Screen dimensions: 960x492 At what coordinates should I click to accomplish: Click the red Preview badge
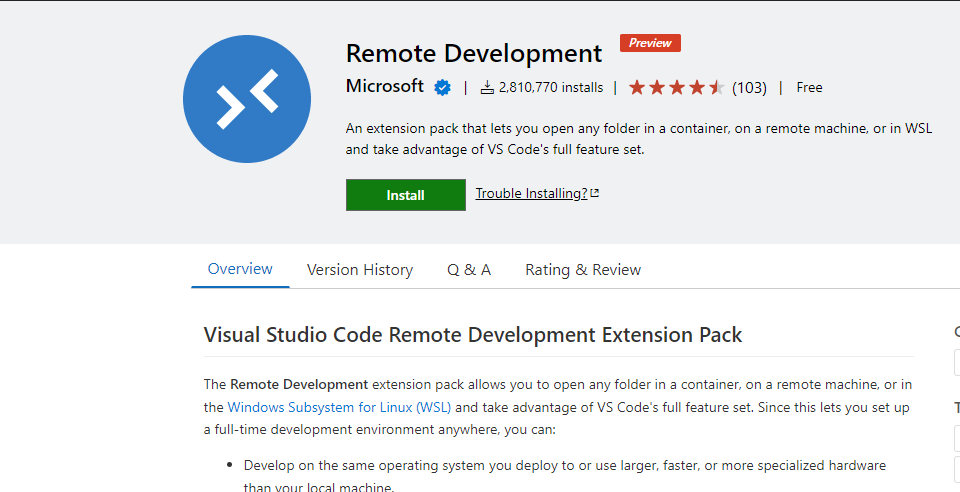pos(650,43)
